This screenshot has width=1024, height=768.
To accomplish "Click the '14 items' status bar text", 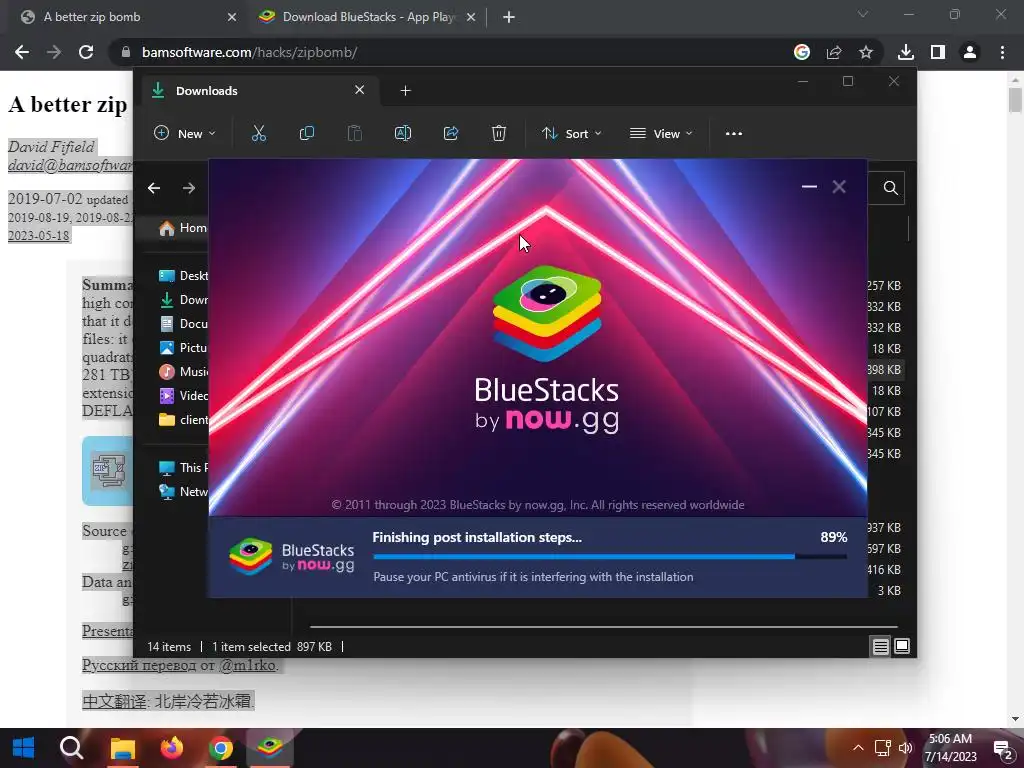I will [x=169, y=647].
